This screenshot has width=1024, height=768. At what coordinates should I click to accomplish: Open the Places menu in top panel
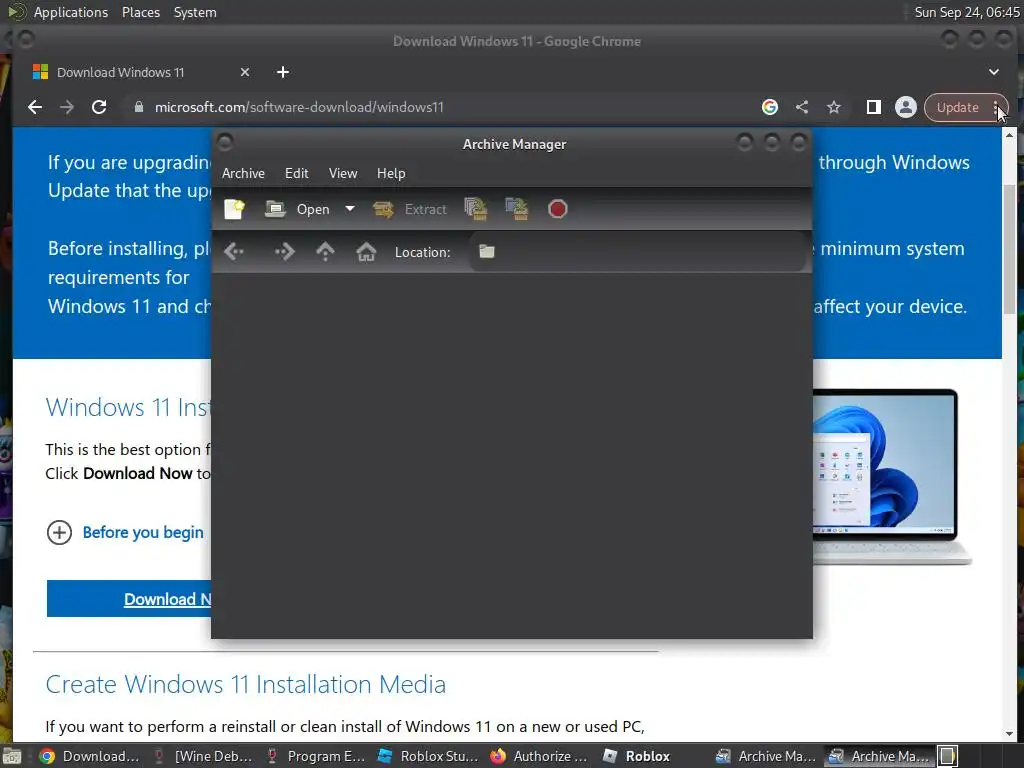point(140,12)
